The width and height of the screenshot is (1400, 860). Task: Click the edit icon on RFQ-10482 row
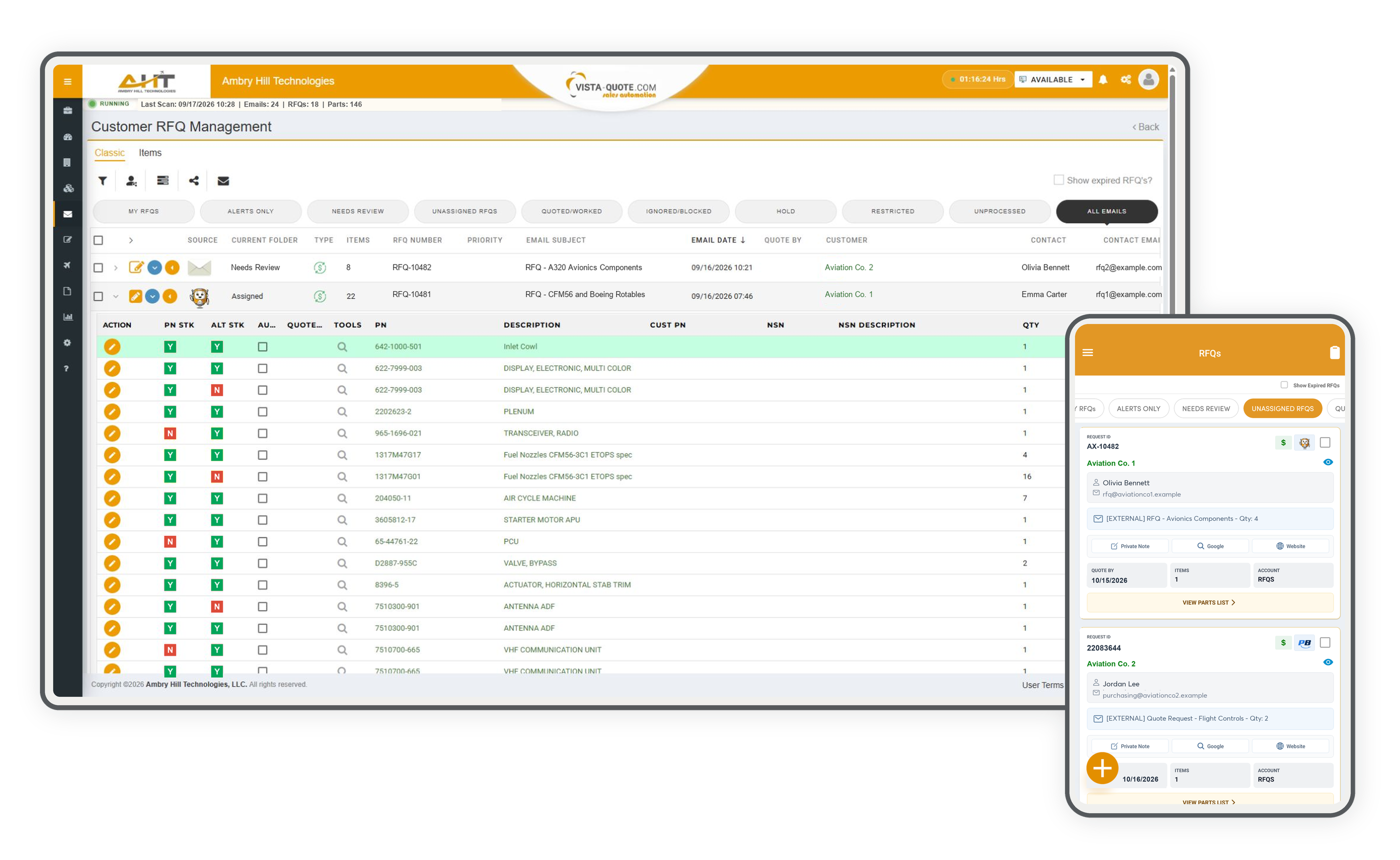tap(136, 267)
